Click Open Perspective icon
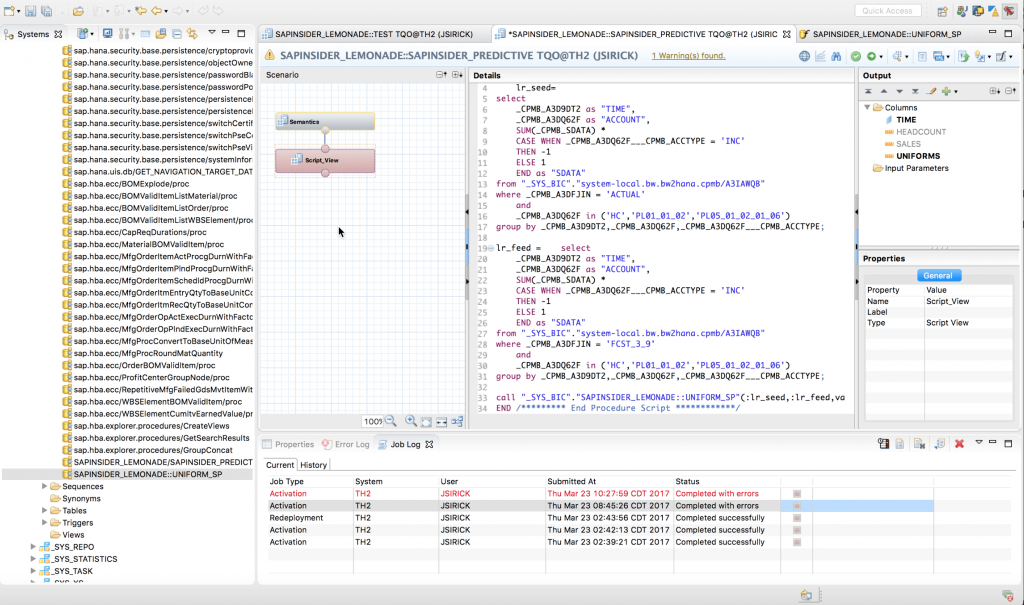Viewport: 1024px width, 605px height. coord(942,11)
